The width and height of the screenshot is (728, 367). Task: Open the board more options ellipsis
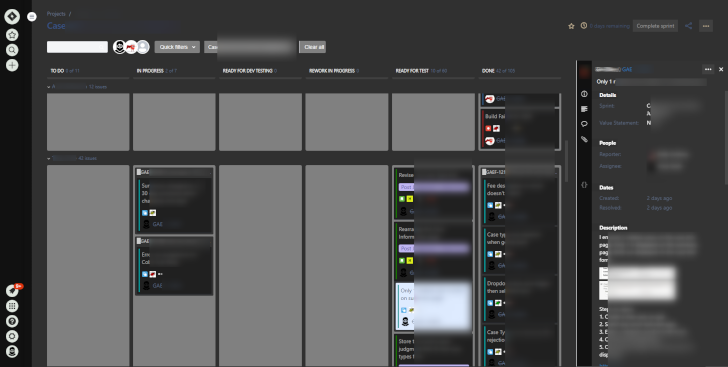pyautogui.click(x=706, y=26)
